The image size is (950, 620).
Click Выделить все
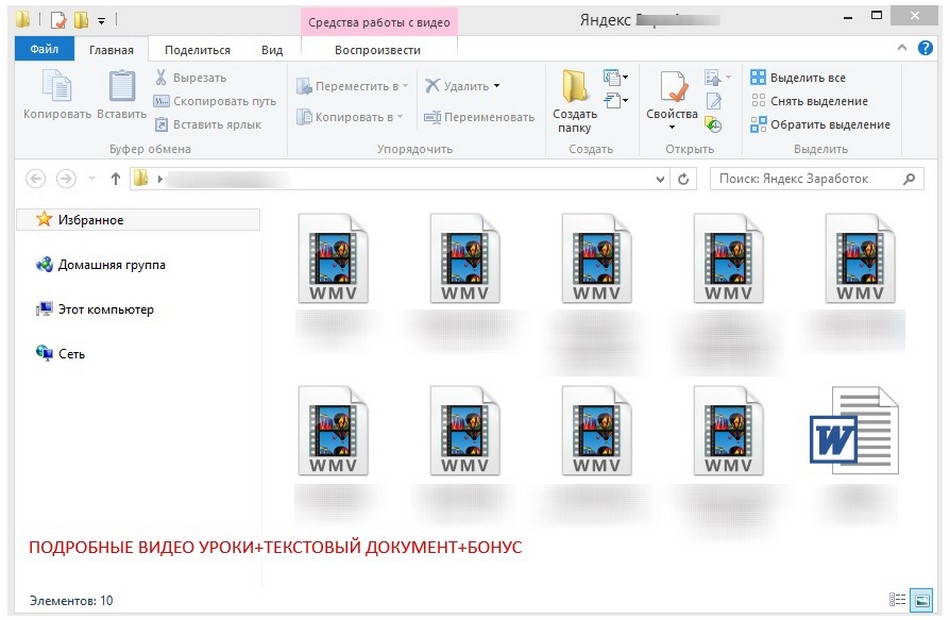click(x=798, y=78)
